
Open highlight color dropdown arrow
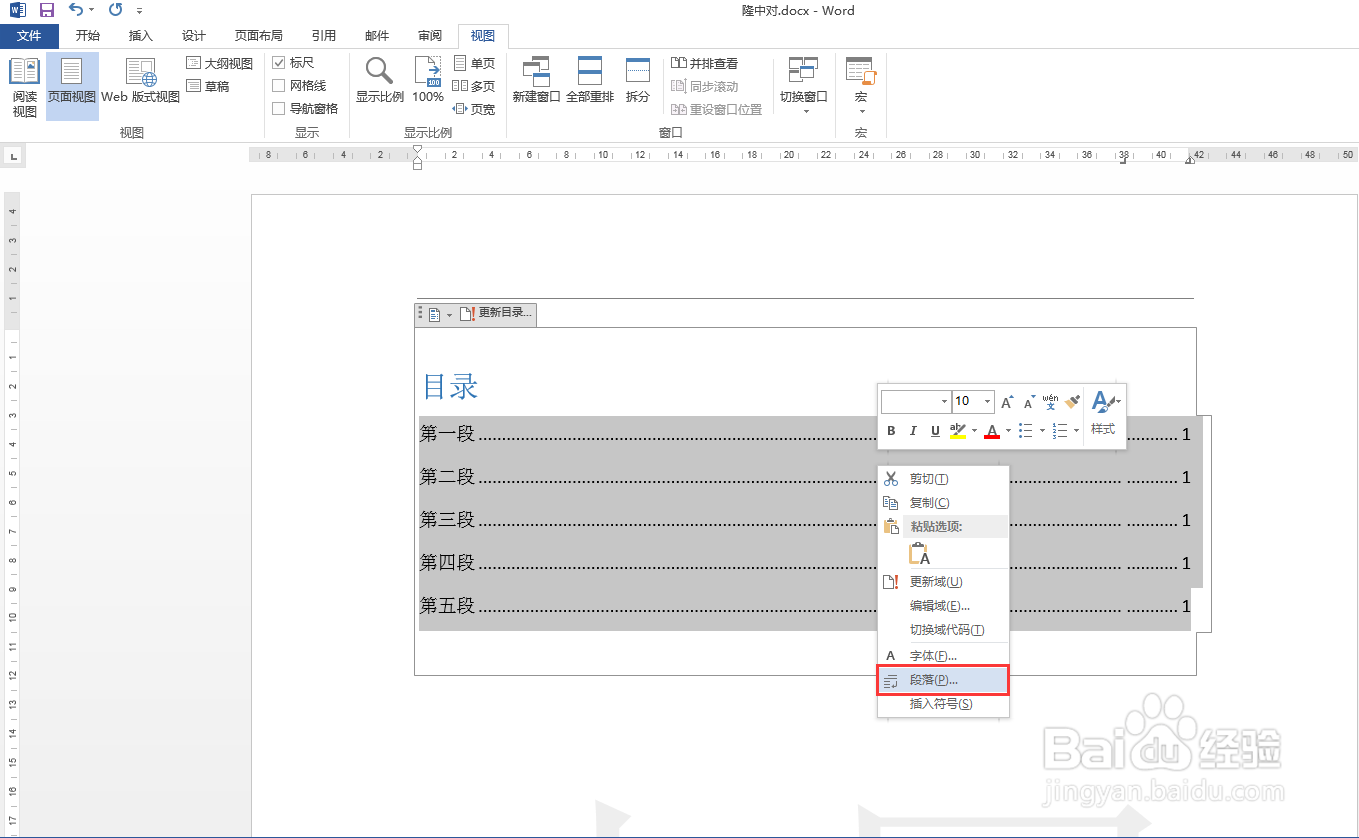click(974, 431)
